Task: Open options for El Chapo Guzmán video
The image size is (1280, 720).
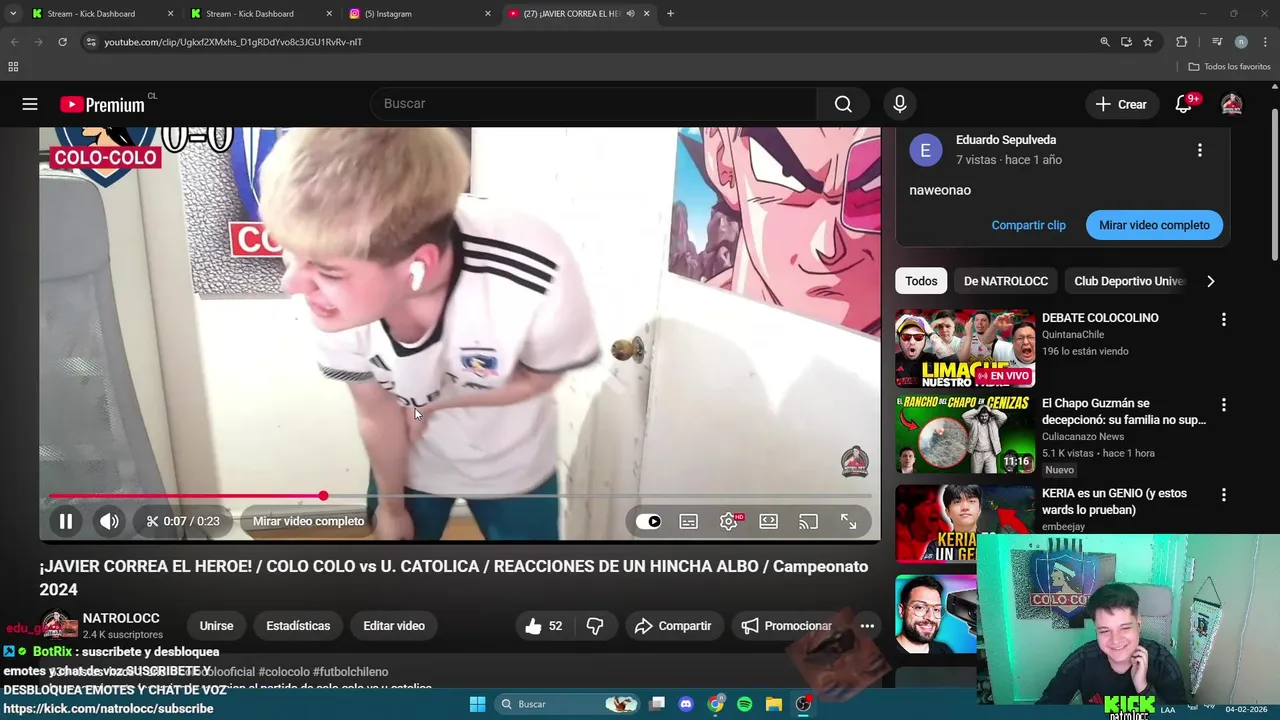Action: (x=1223, y=405)
